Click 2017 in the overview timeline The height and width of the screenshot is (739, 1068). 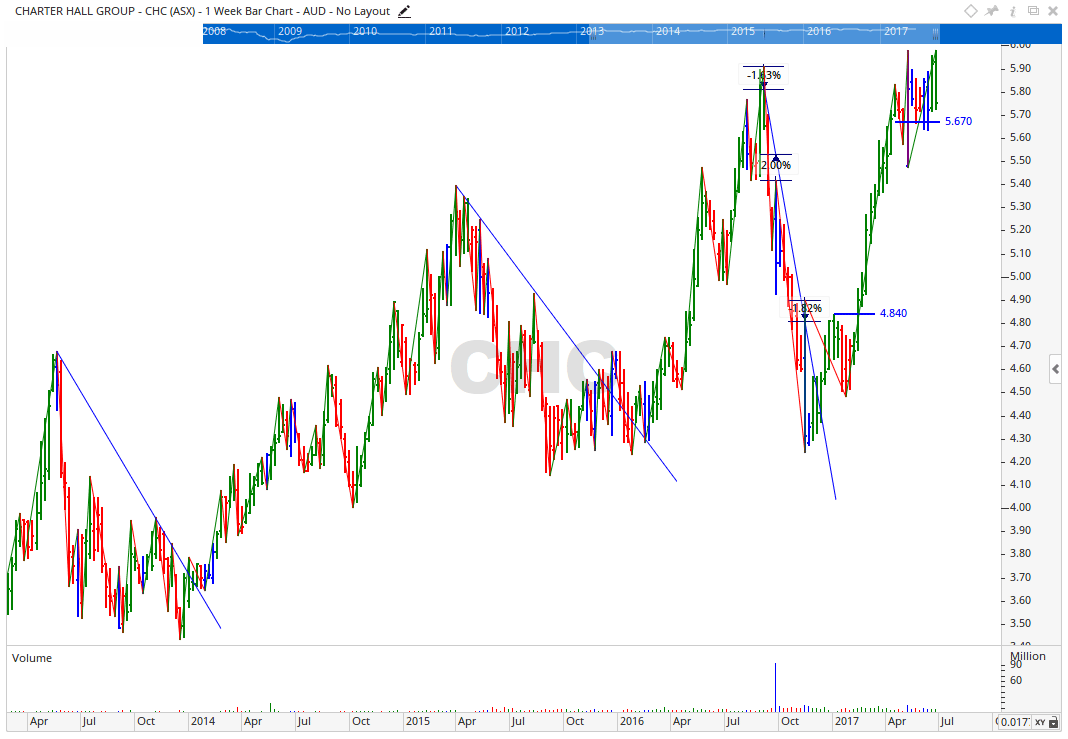point(896,31)
